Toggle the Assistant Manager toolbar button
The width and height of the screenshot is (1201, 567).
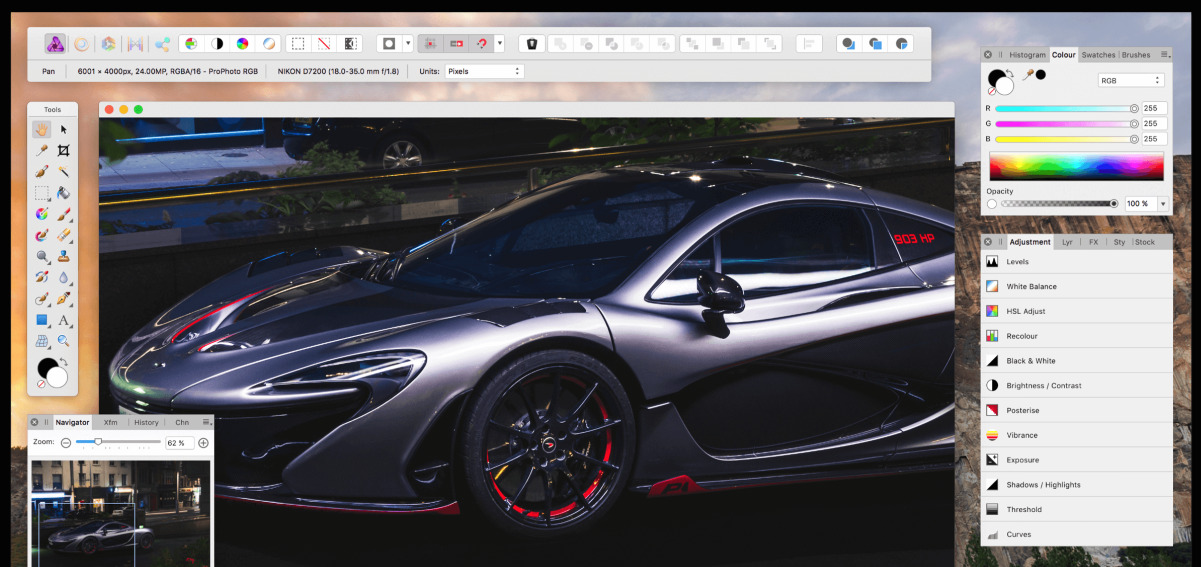pyautogui.click(x=532, y=44)
